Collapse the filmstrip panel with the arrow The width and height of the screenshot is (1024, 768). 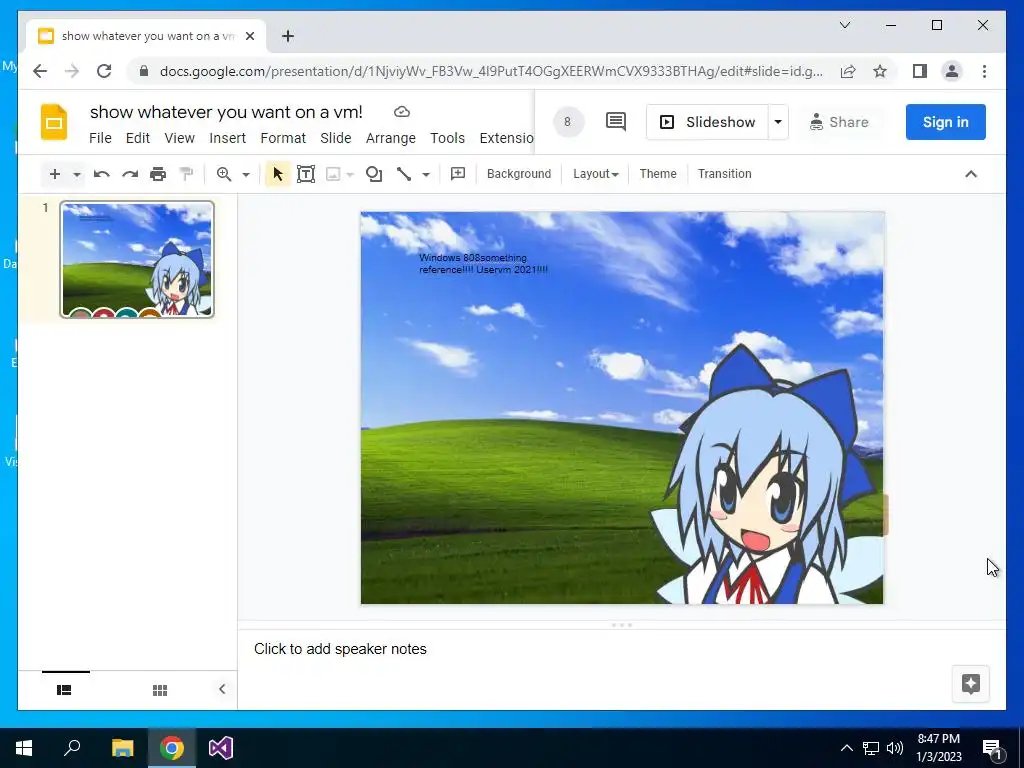click(x=222, y=689)
